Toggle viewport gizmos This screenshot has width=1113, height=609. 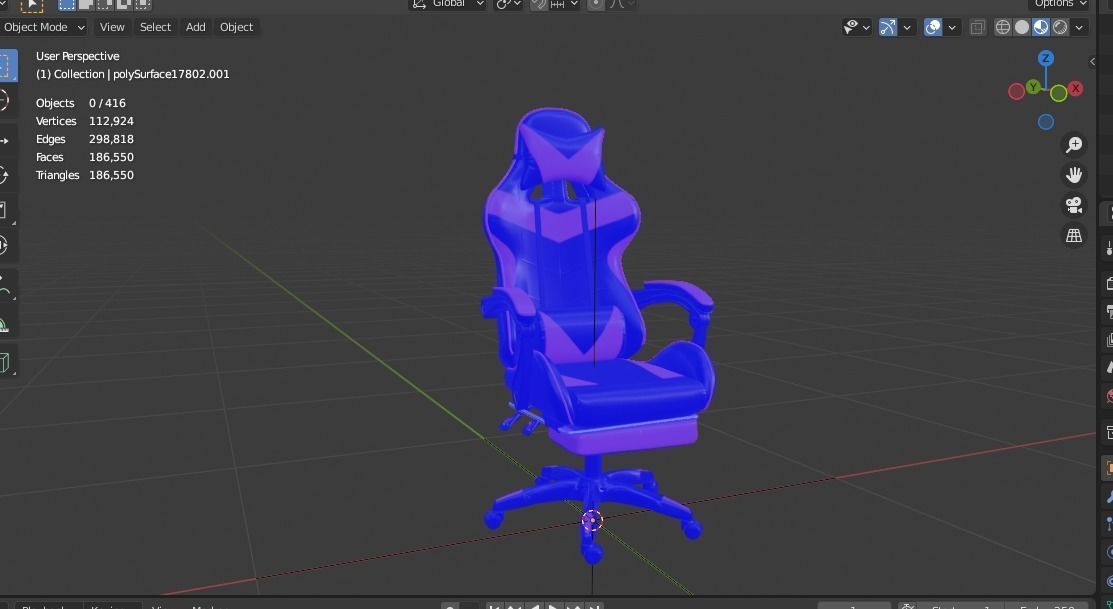tap(888, 27)
